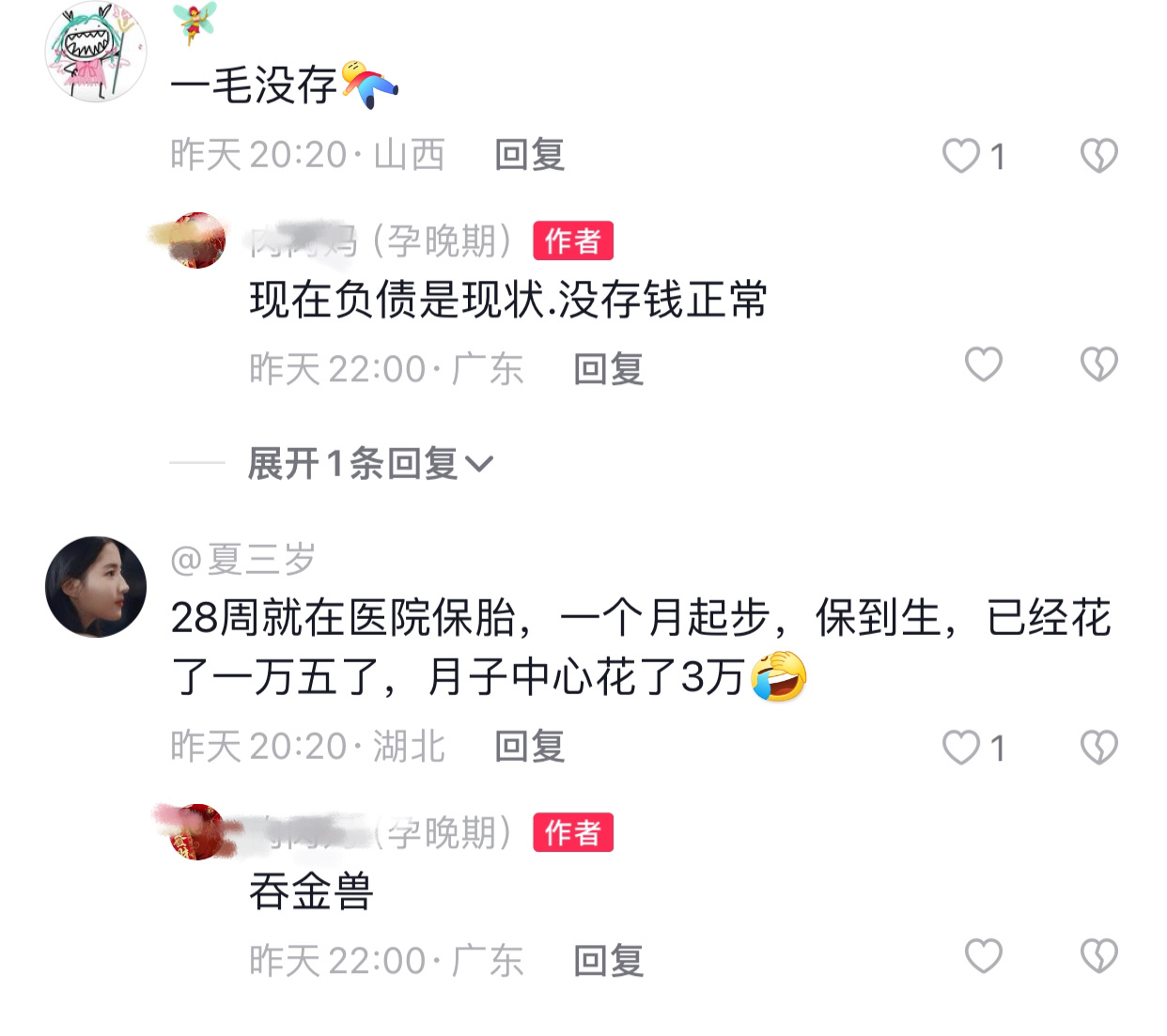
Task: Reply to the 山西 comment posted 昨天 20:20
Action: click(x=530, y=155)
